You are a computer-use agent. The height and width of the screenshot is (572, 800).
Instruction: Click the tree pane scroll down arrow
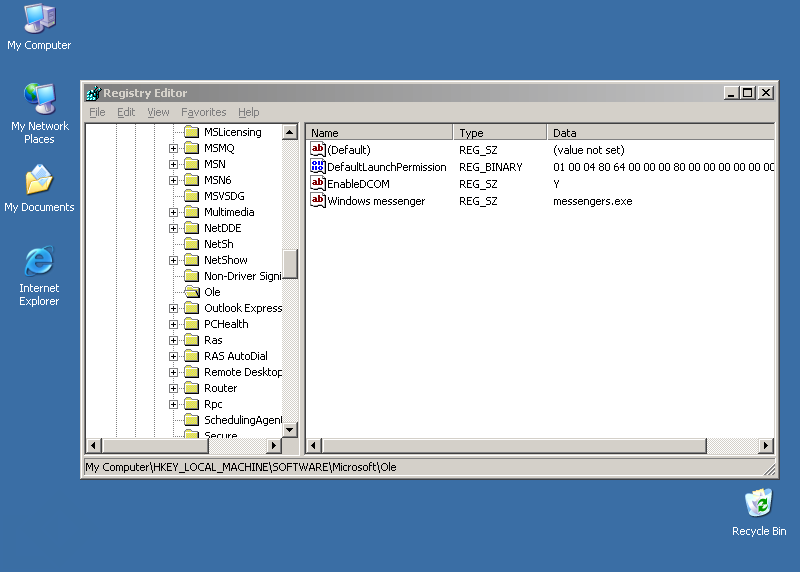(x=290, y=430)
